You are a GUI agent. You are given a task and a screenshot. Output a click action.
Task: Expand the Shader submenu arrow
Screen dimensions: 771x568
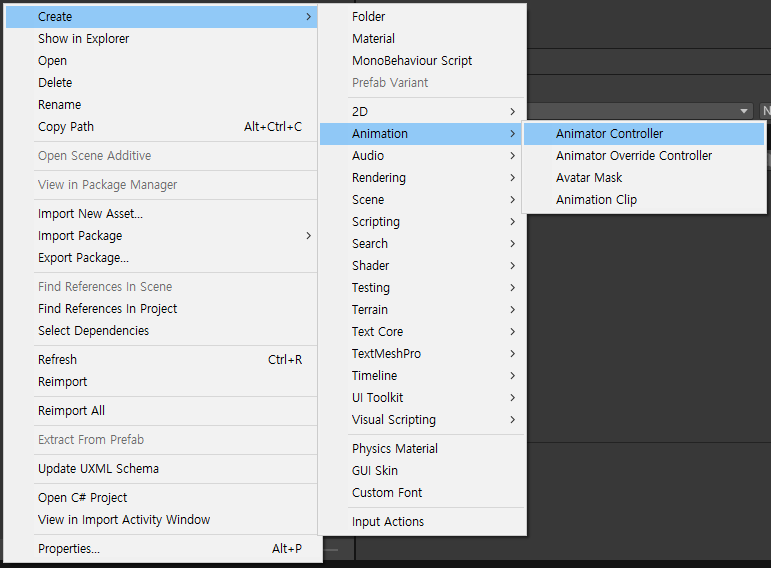[512, 266]
